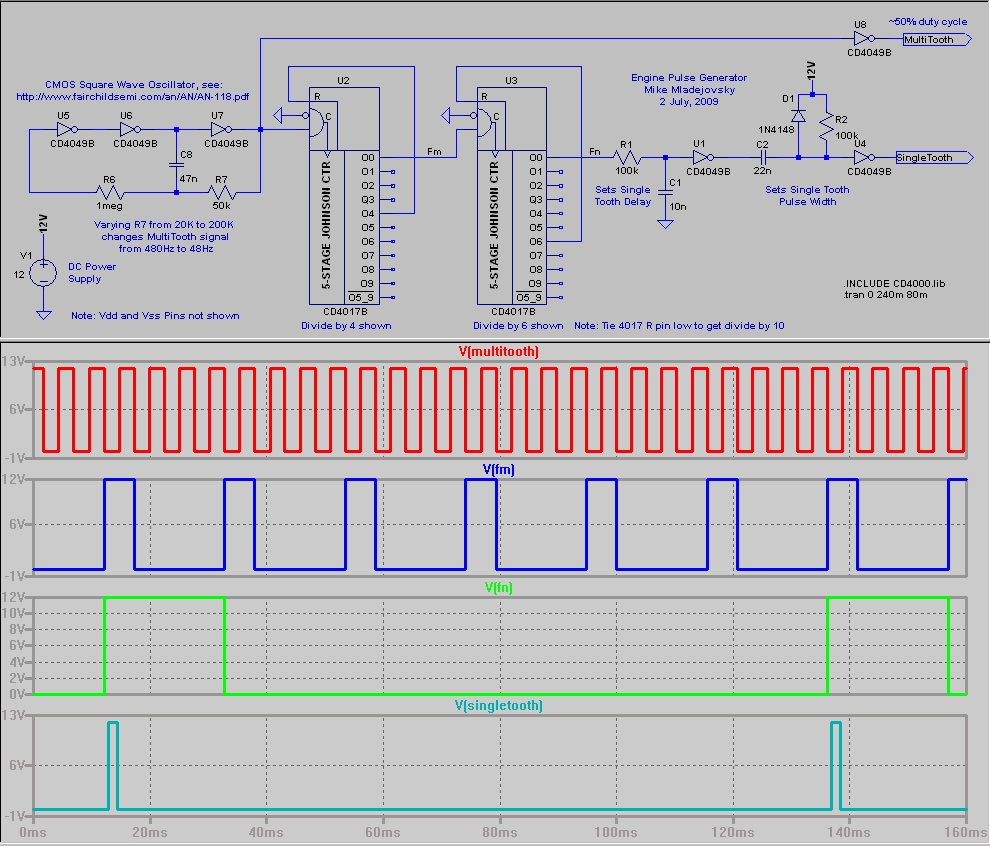Viewport: 990px width, 846px height.
Task: Select the U8 inverter near MultiTooth output
Action: pyautogui.click(x=864, y=39)
